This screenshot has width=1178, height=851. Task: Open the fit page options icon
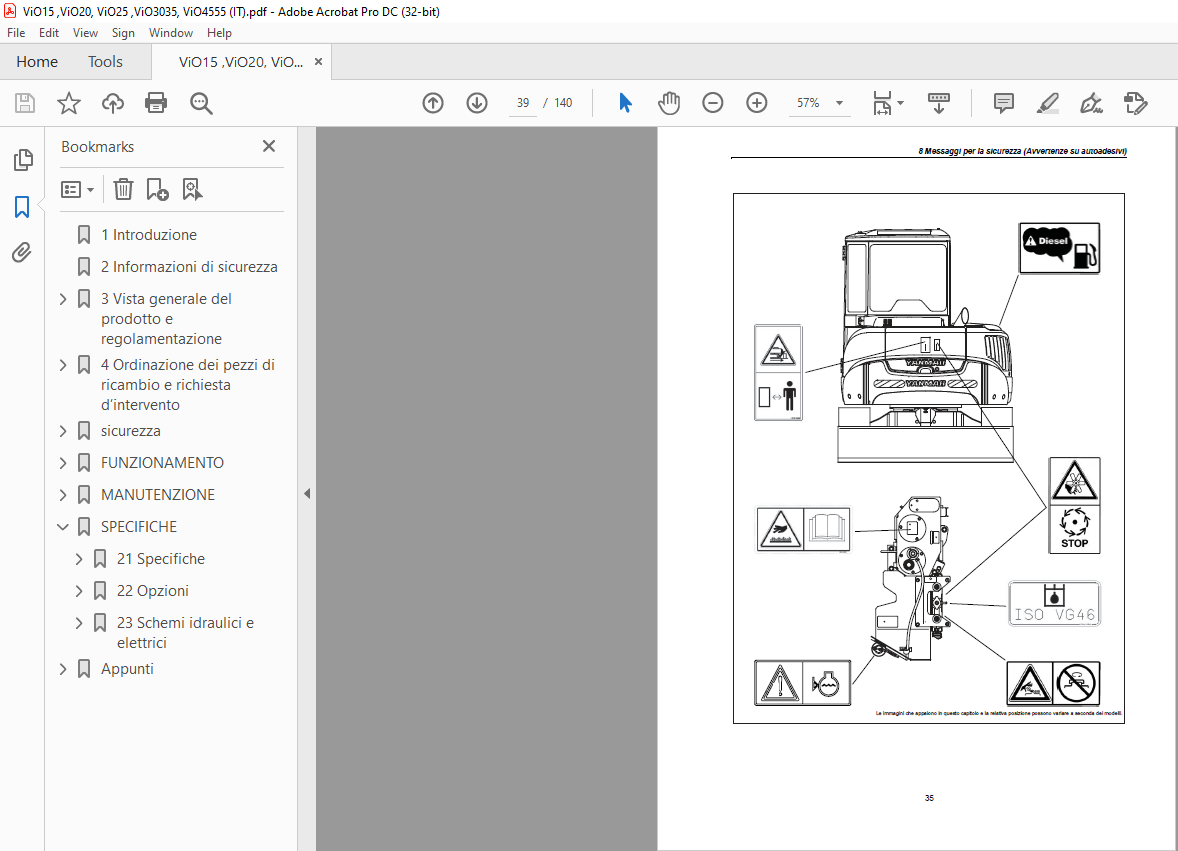887,103
